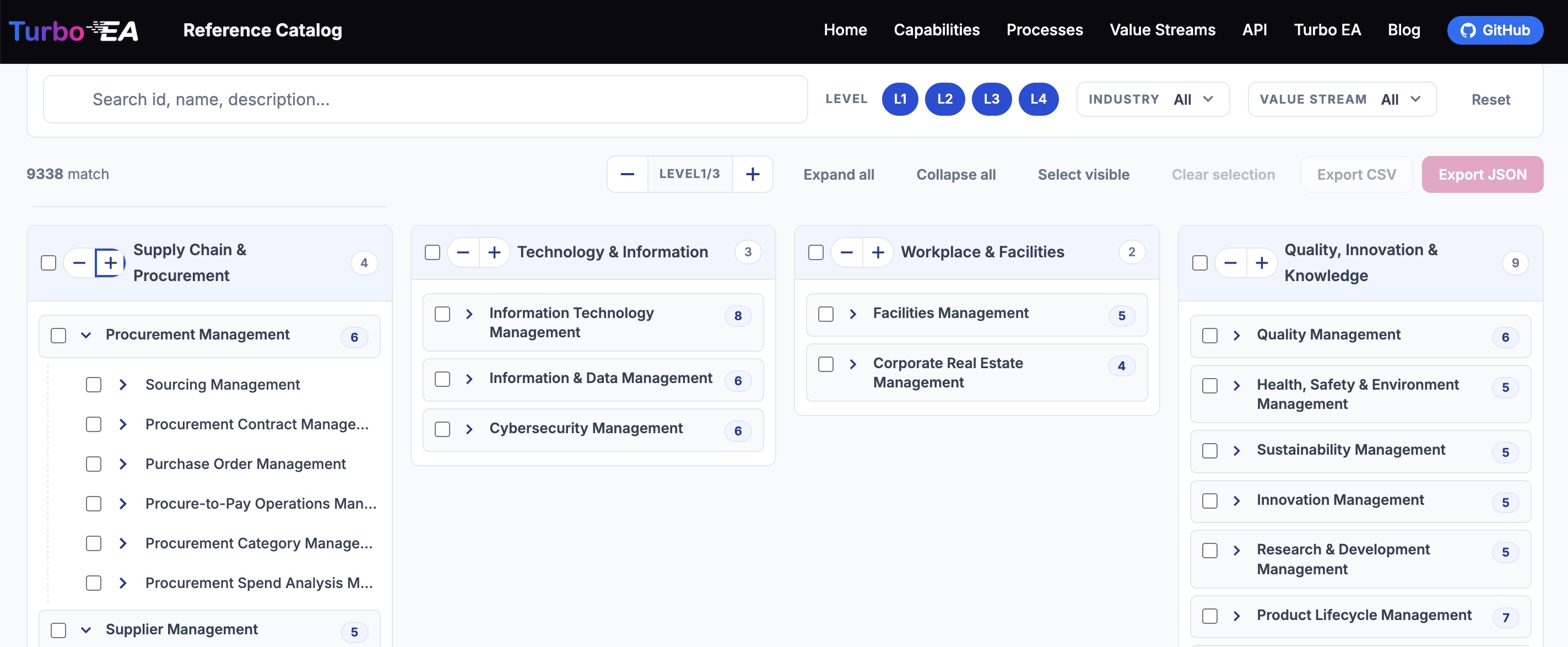Screen dimensions: 1568x647
Task: Increase the global level with plus stepper
Action: point(753,174)
